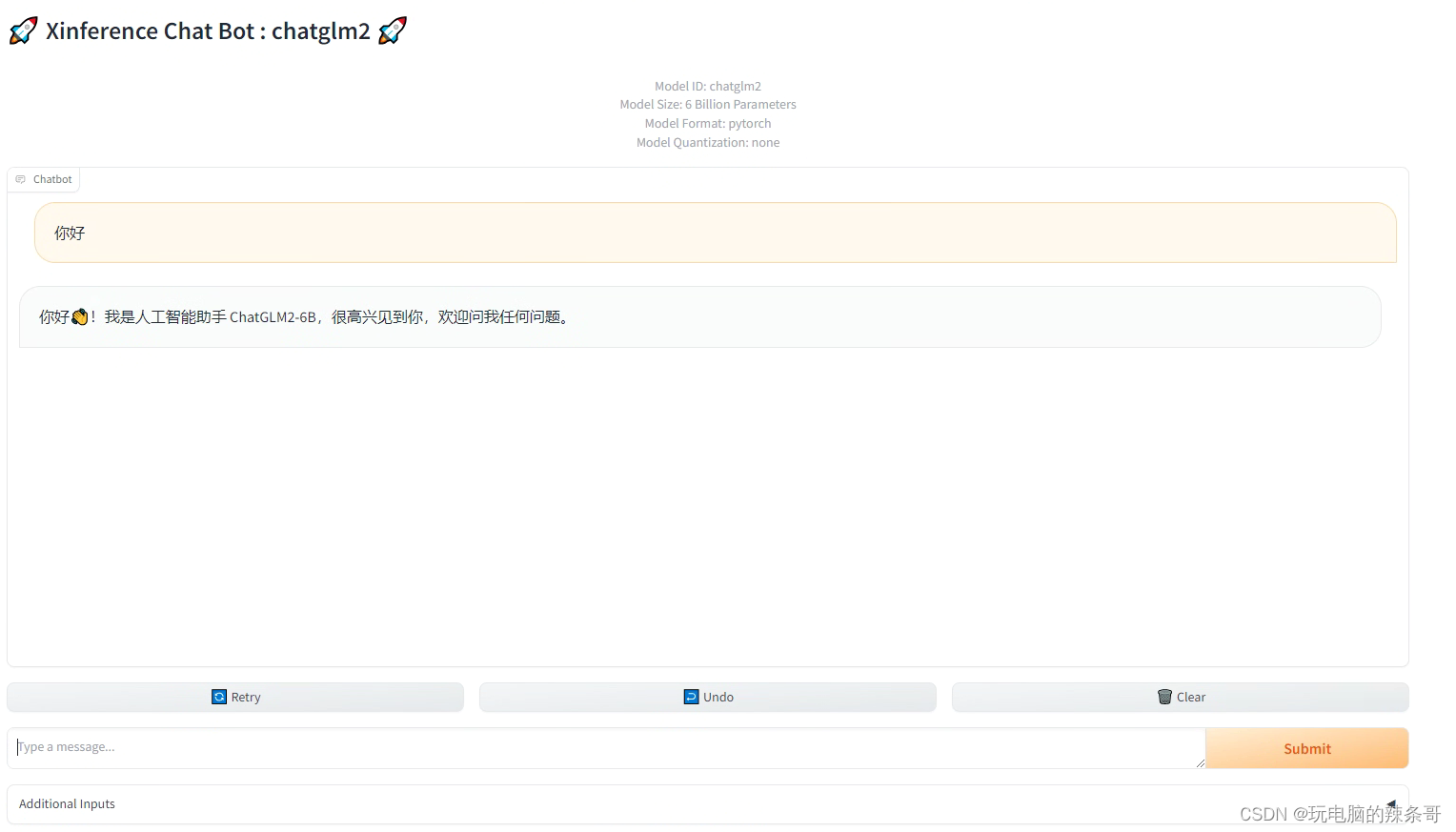
Task: Click the orange Submit button
Action: coord(1307,748)
